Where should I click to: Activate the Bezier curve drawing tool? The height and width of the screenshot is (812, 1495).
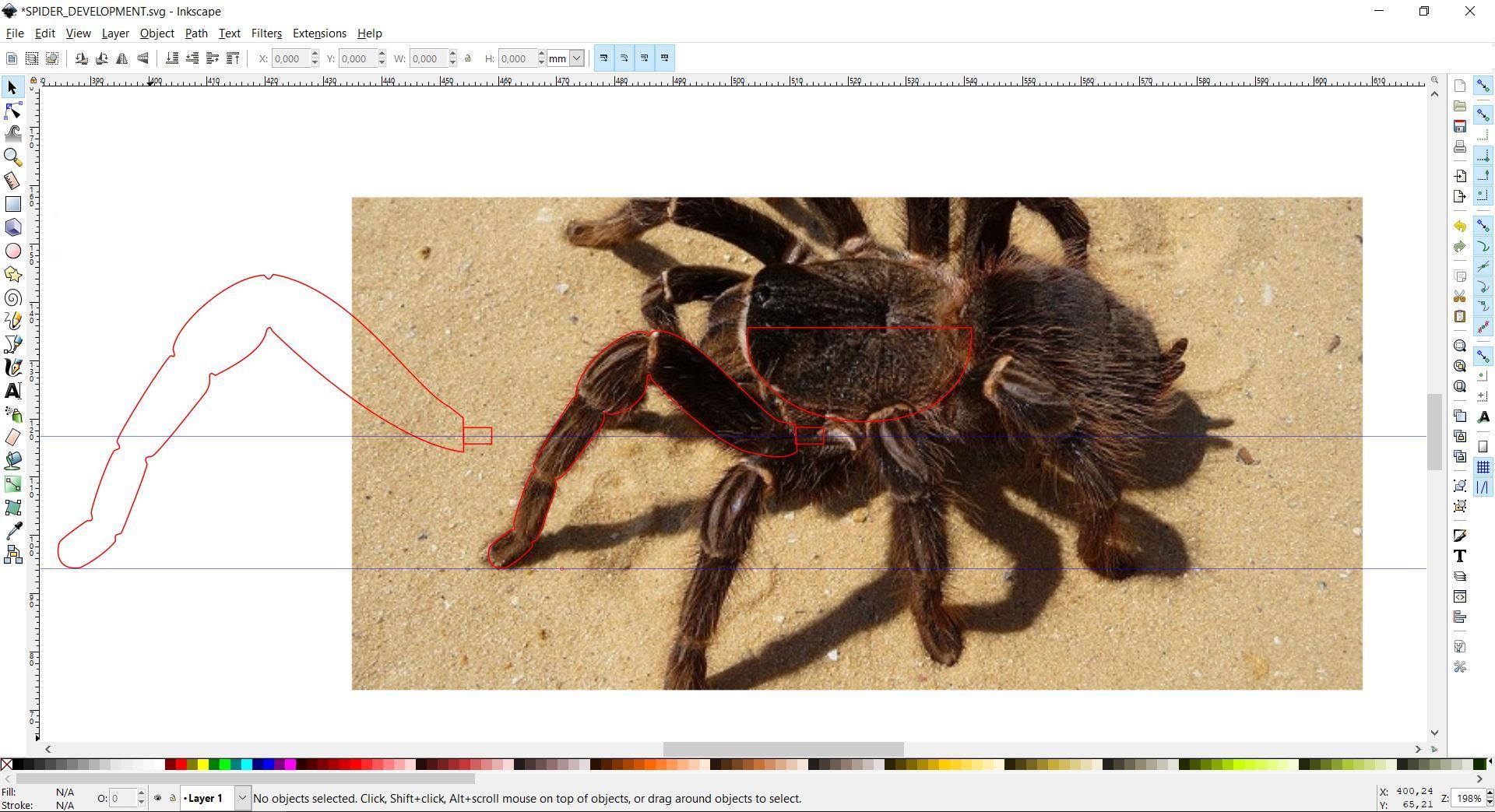pos(12,343)
